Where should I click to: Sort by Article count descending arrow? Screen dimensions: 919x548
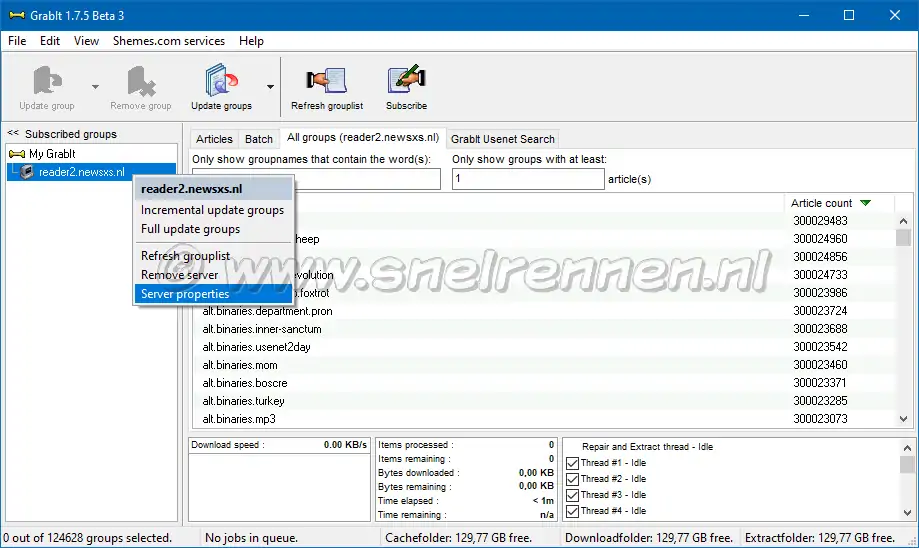tap(866, 203)
